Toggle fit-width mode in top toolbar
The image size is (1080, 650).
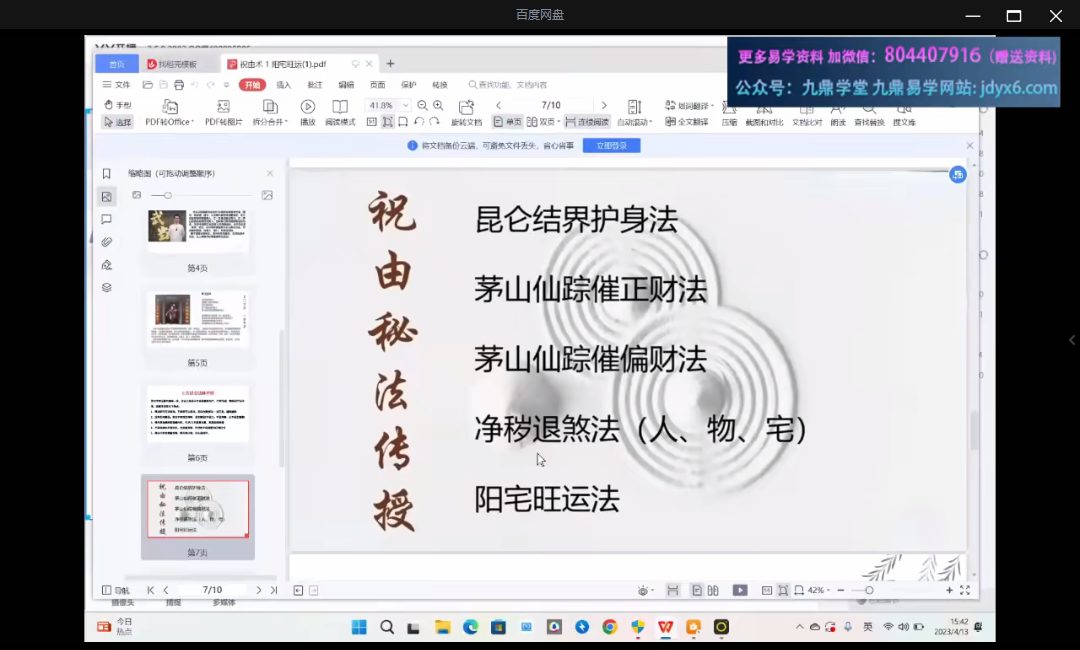coord(403,122)
